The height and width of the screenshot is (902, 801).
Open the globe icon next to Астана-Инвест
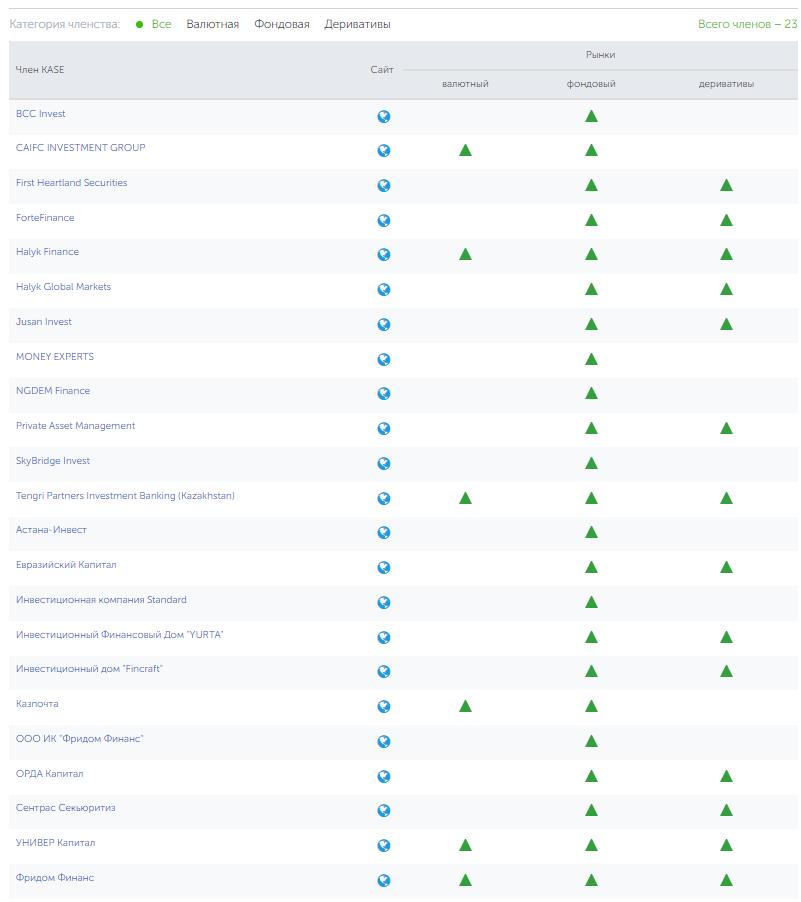[383, 533]
